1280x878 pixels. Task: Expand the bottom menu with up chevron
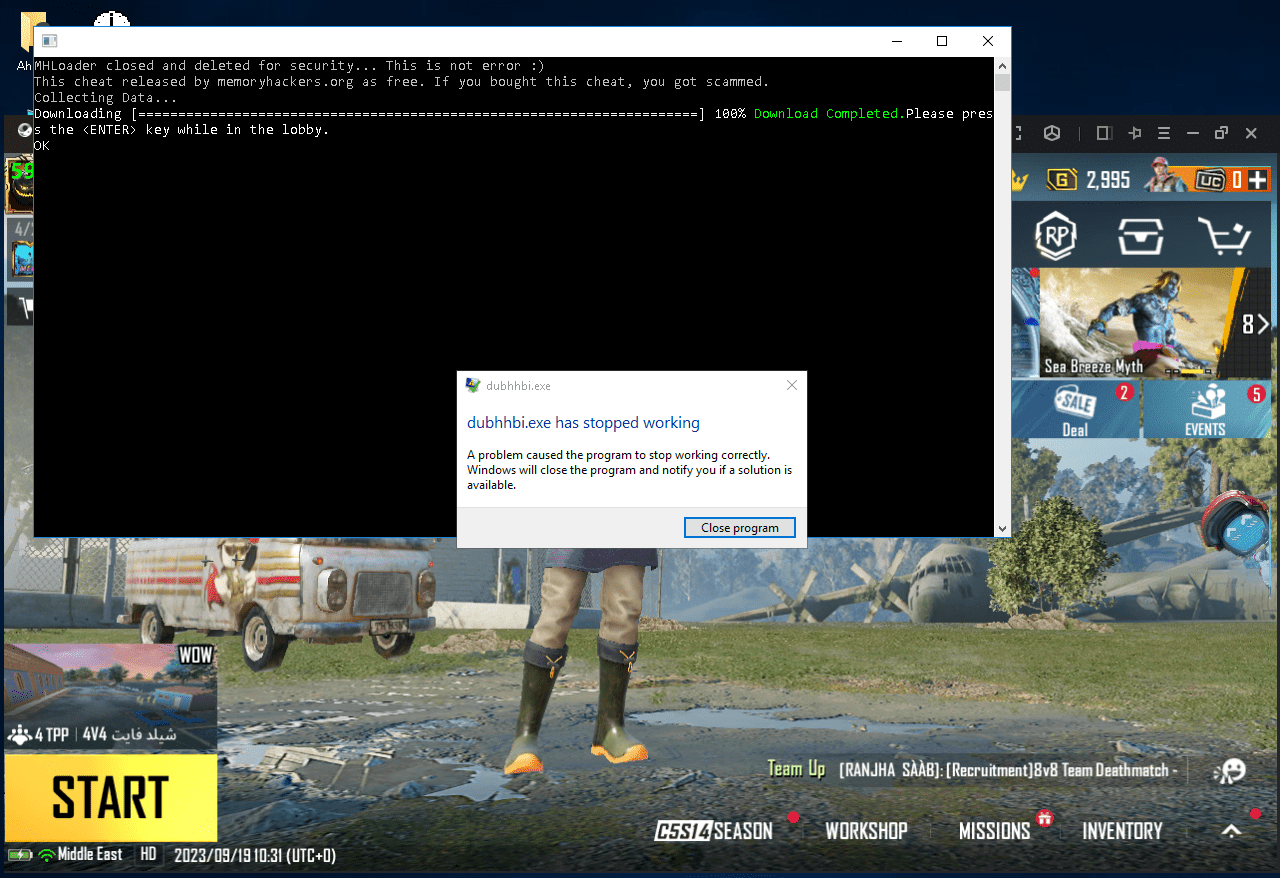(x=1232, y=831)
